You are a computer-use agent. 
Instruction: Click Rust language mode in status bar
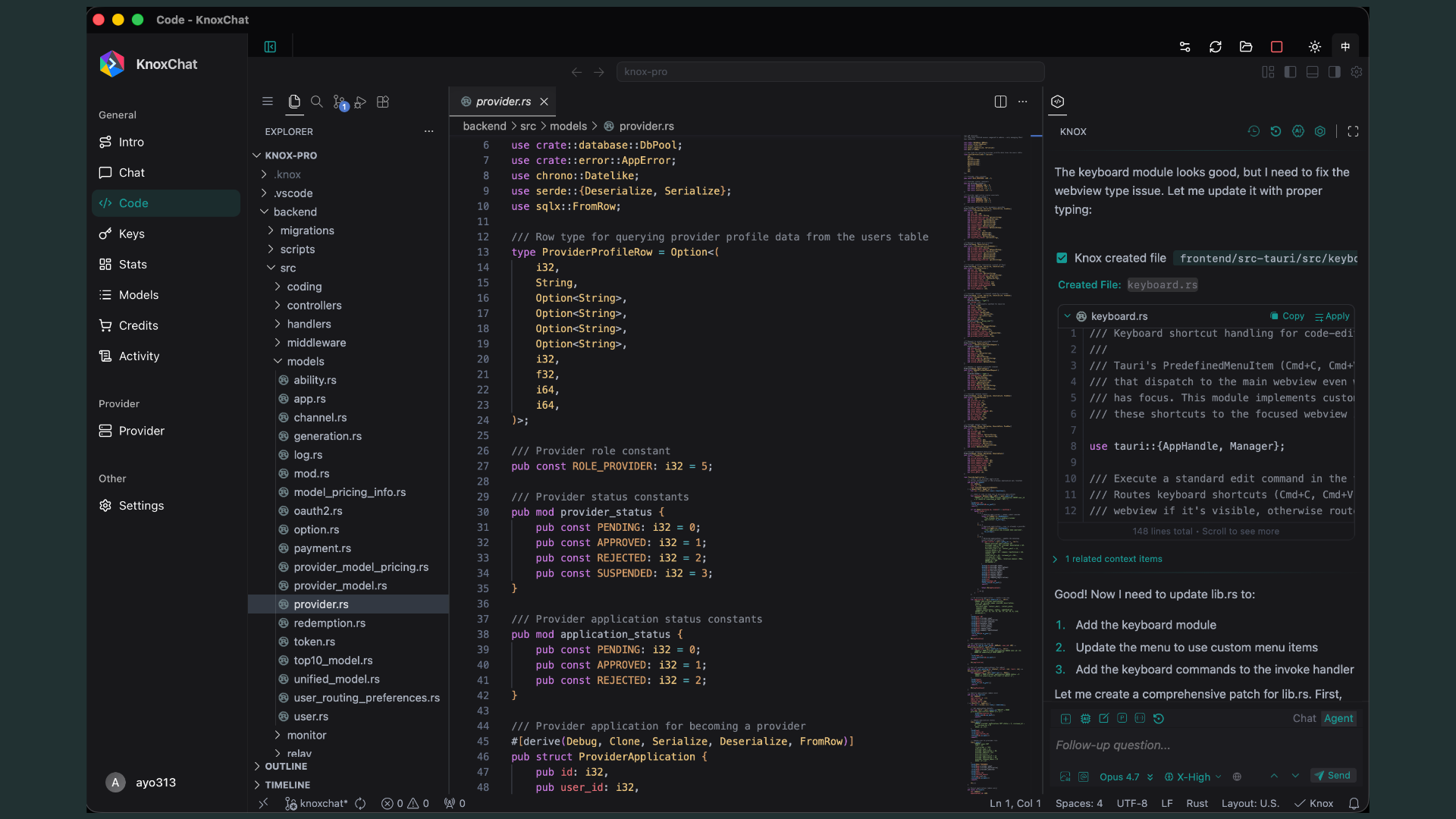(1197, 804)
